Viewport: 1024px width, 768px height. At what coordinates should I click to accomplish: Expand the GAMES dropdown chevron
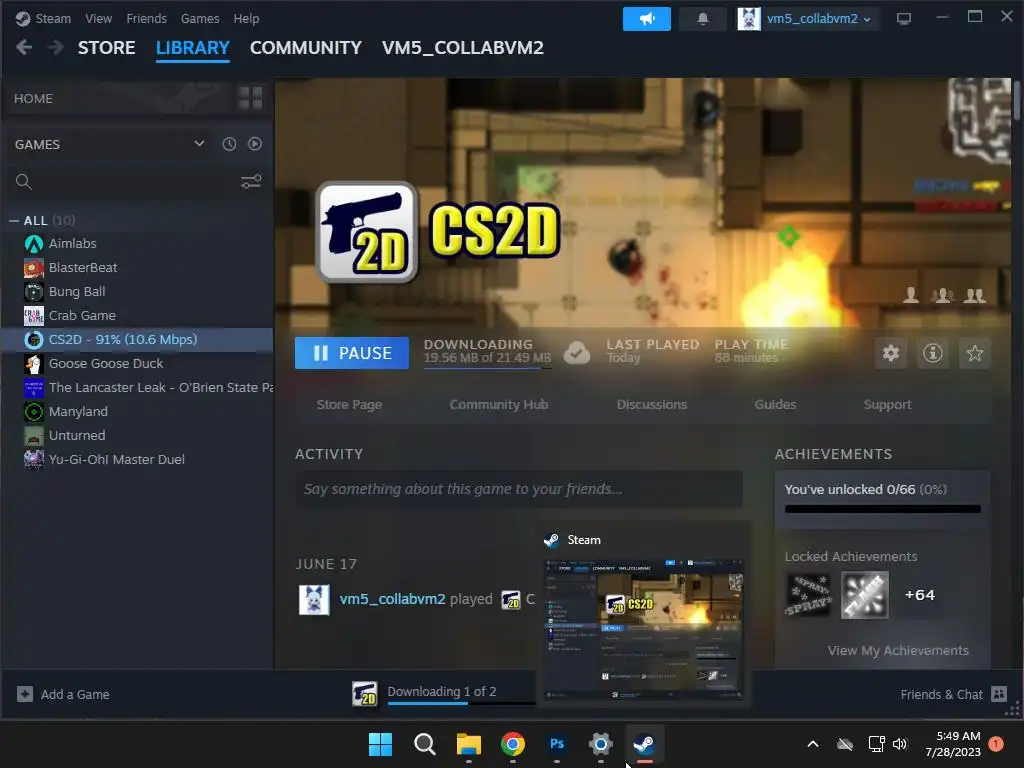click(x=199, y=144)
